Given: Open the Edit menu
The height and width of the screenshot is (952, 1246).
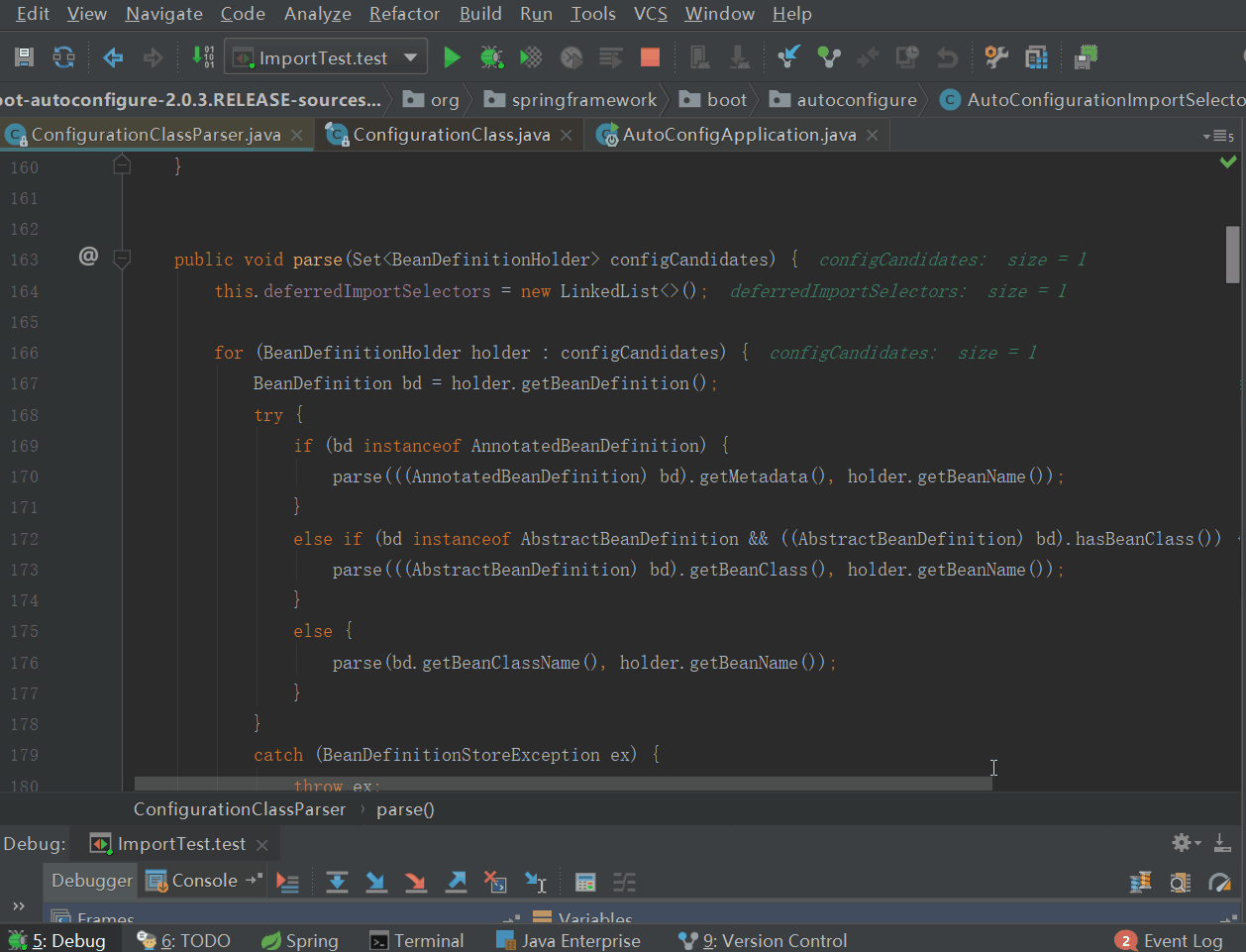Looking at the screenshot, I should (33, 14).
